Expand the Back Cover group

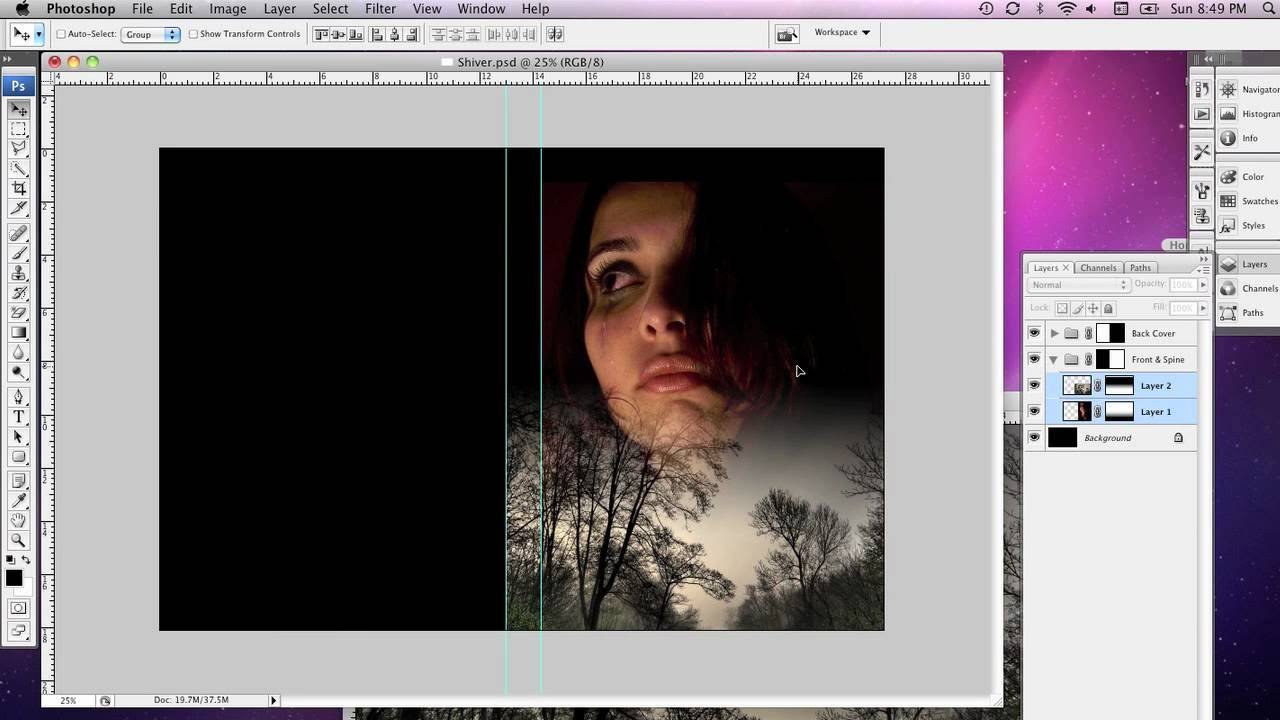pyautogui.click(x=1054, y=333)
